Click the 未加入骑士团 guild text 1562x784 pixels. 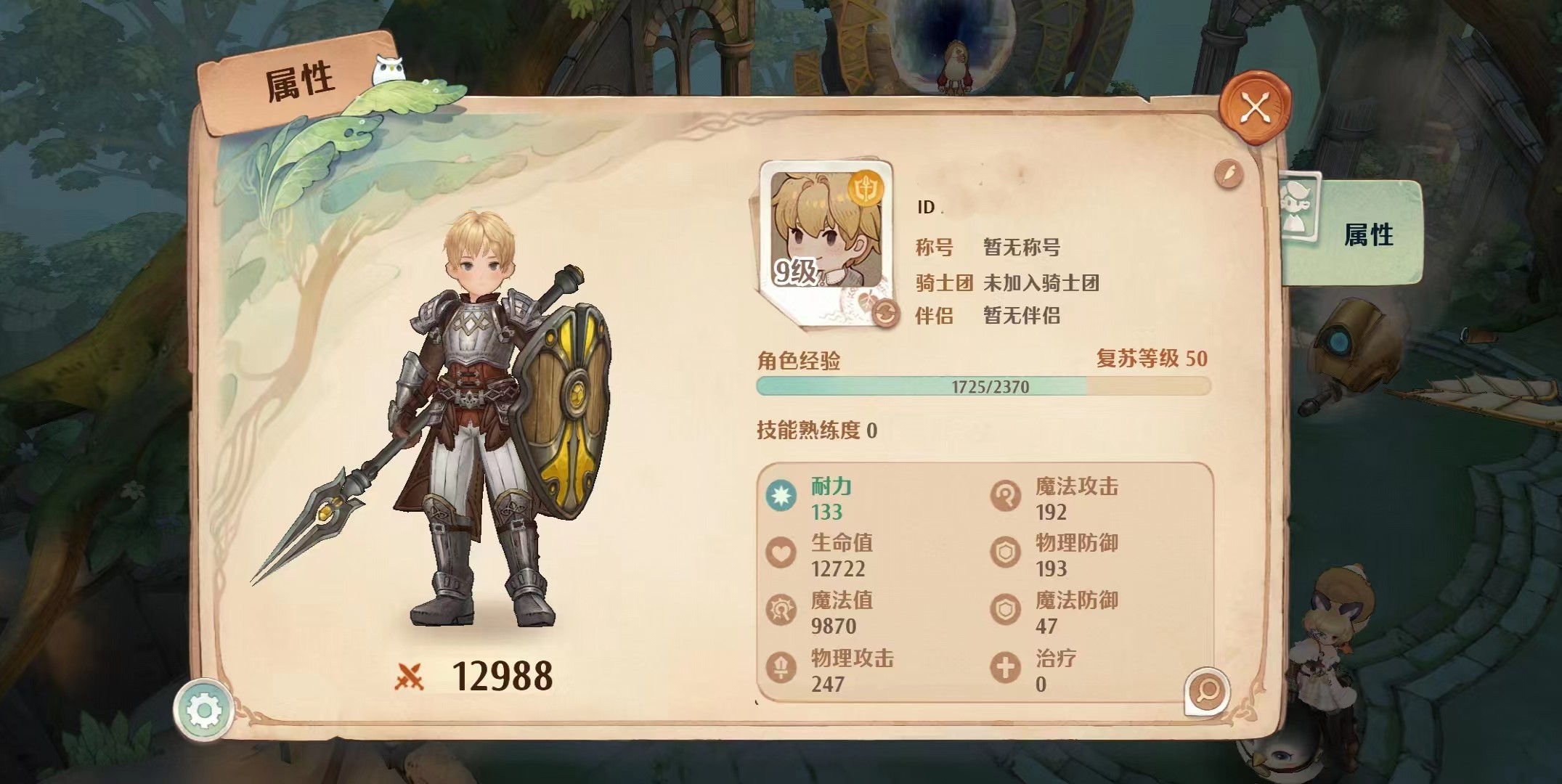(1041, 283)
